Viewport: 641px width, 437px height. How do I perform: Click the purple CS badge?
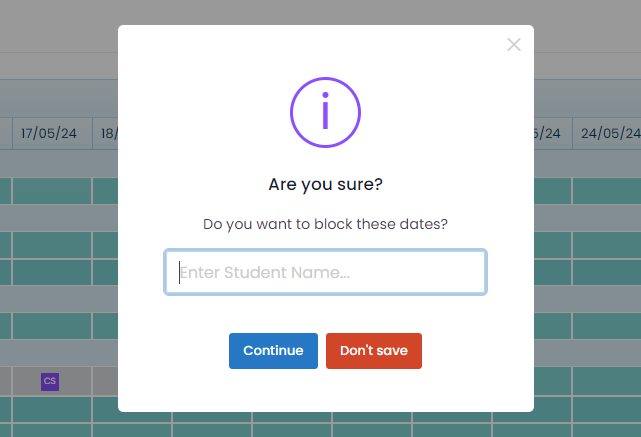click(50, 381)
